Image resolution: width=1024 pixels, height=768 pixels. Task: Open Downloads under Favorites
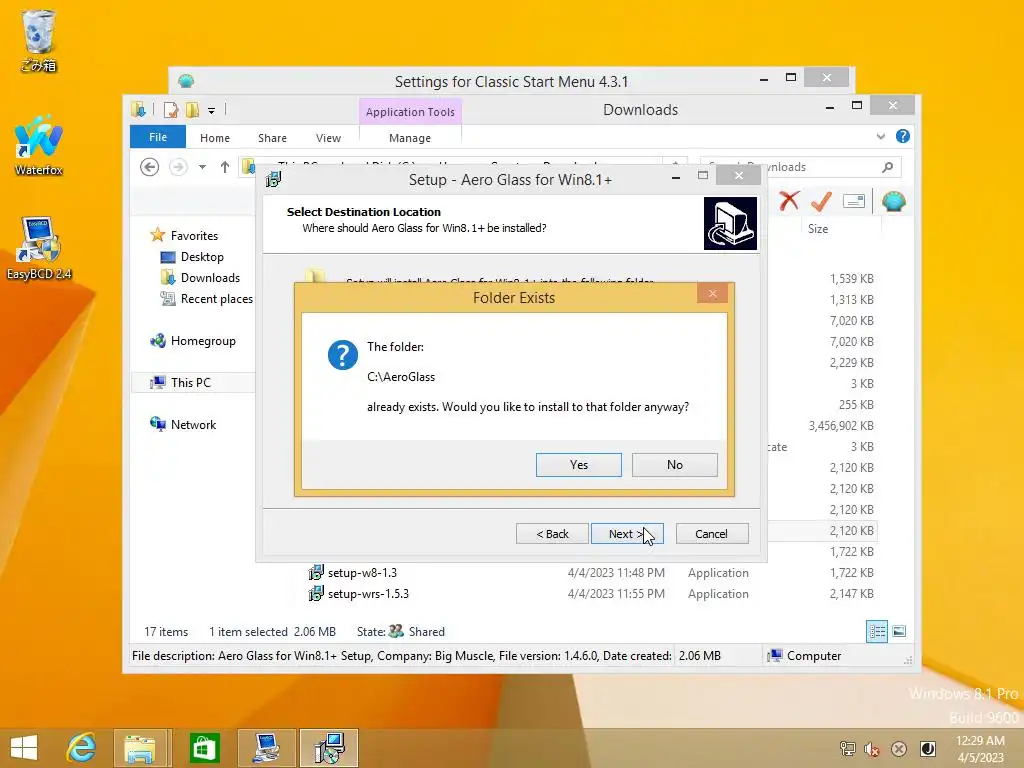(210, 278)
